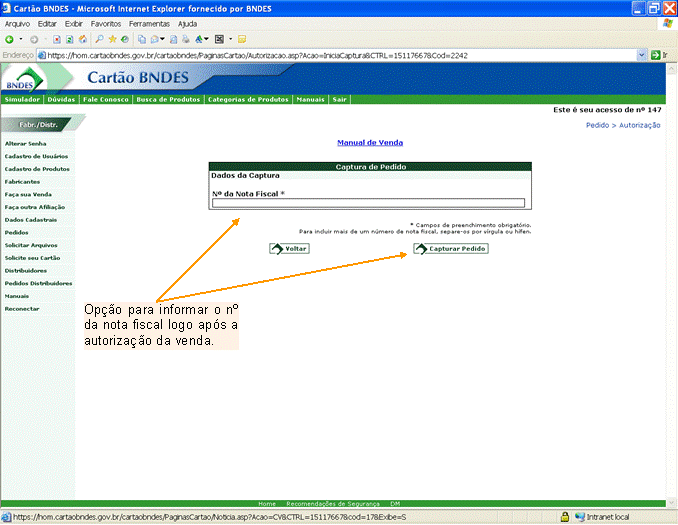678x525 pixels.
Task: Click the Edit page toolbar icon
Action: [x=173, y=40]
